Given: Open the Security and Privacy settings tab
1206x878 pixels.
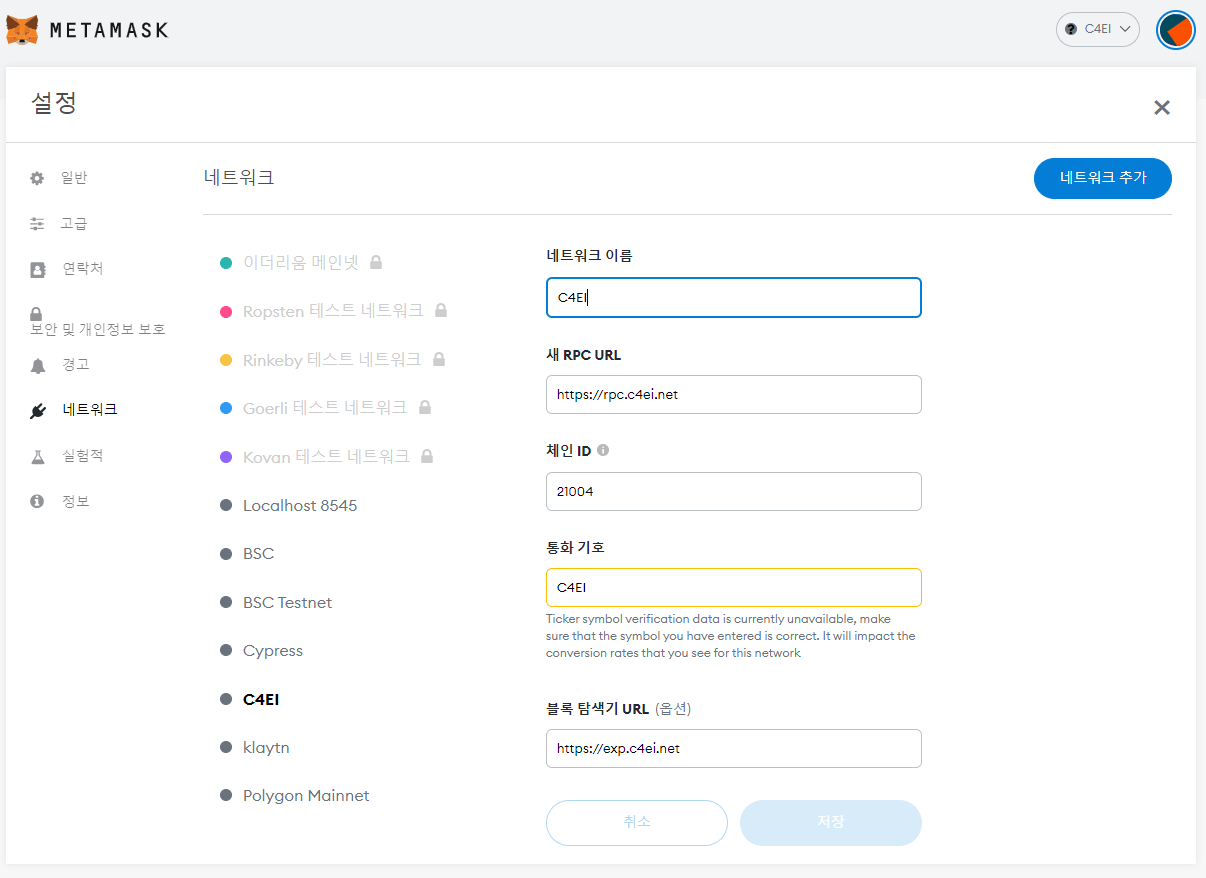Looking at the screenshot, I should 97,328.
